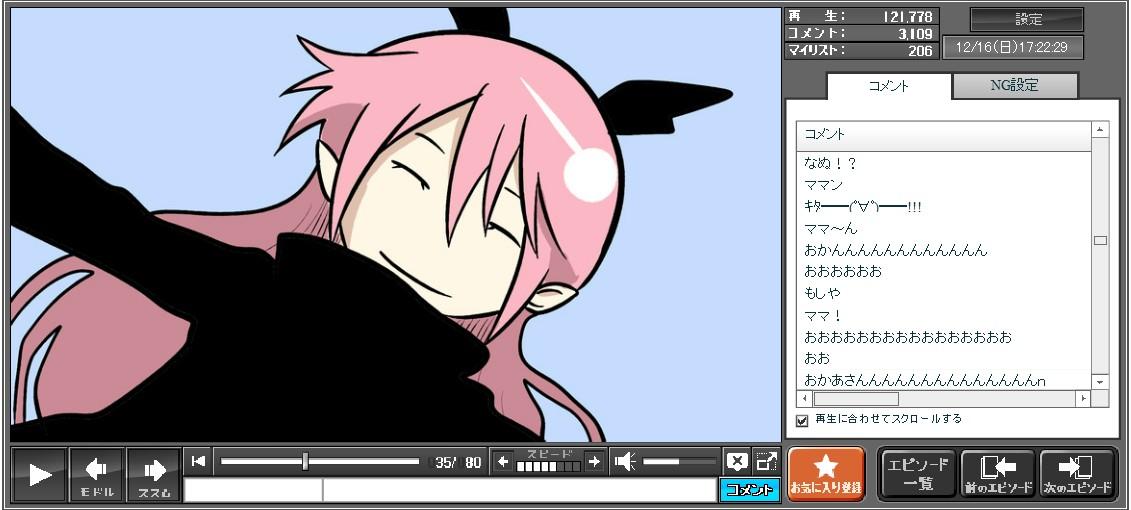This screenshot has height=510, width=1131.
Task: Go to the previous episode
Action: (998, 473)
